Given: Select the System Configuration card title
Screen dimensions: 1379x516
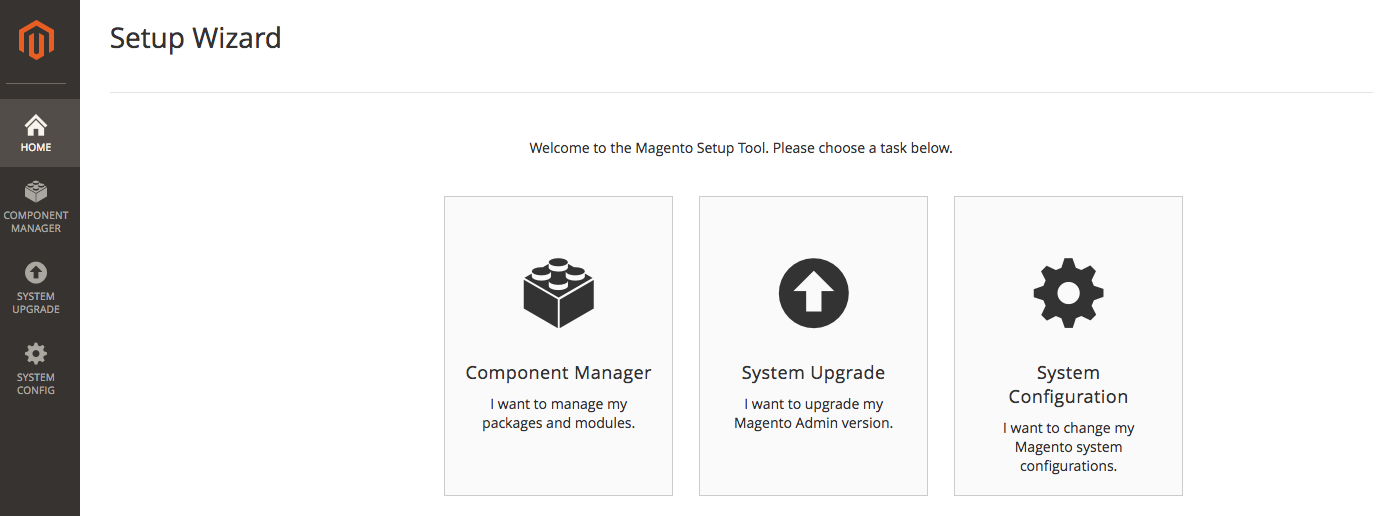Looking at the screenshot, I should click(1068, 385).
